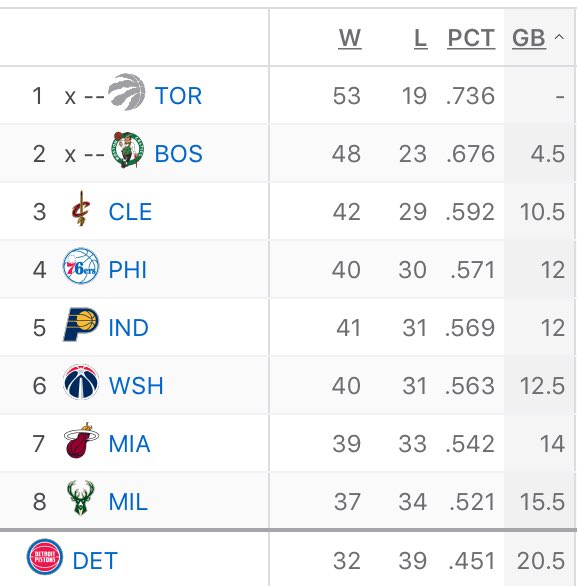Click the Philadelphia 76ers logo

tap(81, 266)
